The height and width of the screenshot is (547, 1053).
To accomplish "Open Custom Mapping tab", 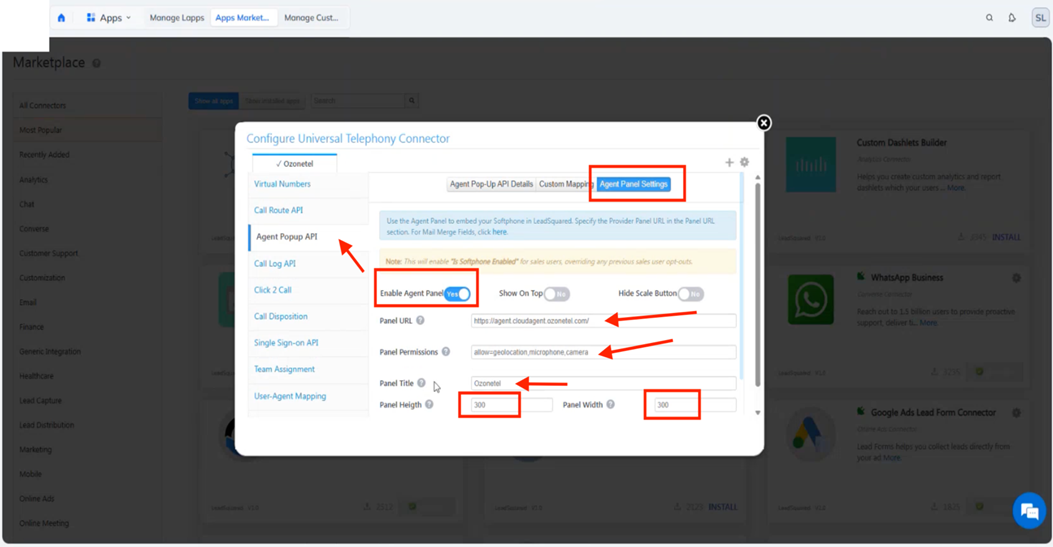I will (565, 184).
